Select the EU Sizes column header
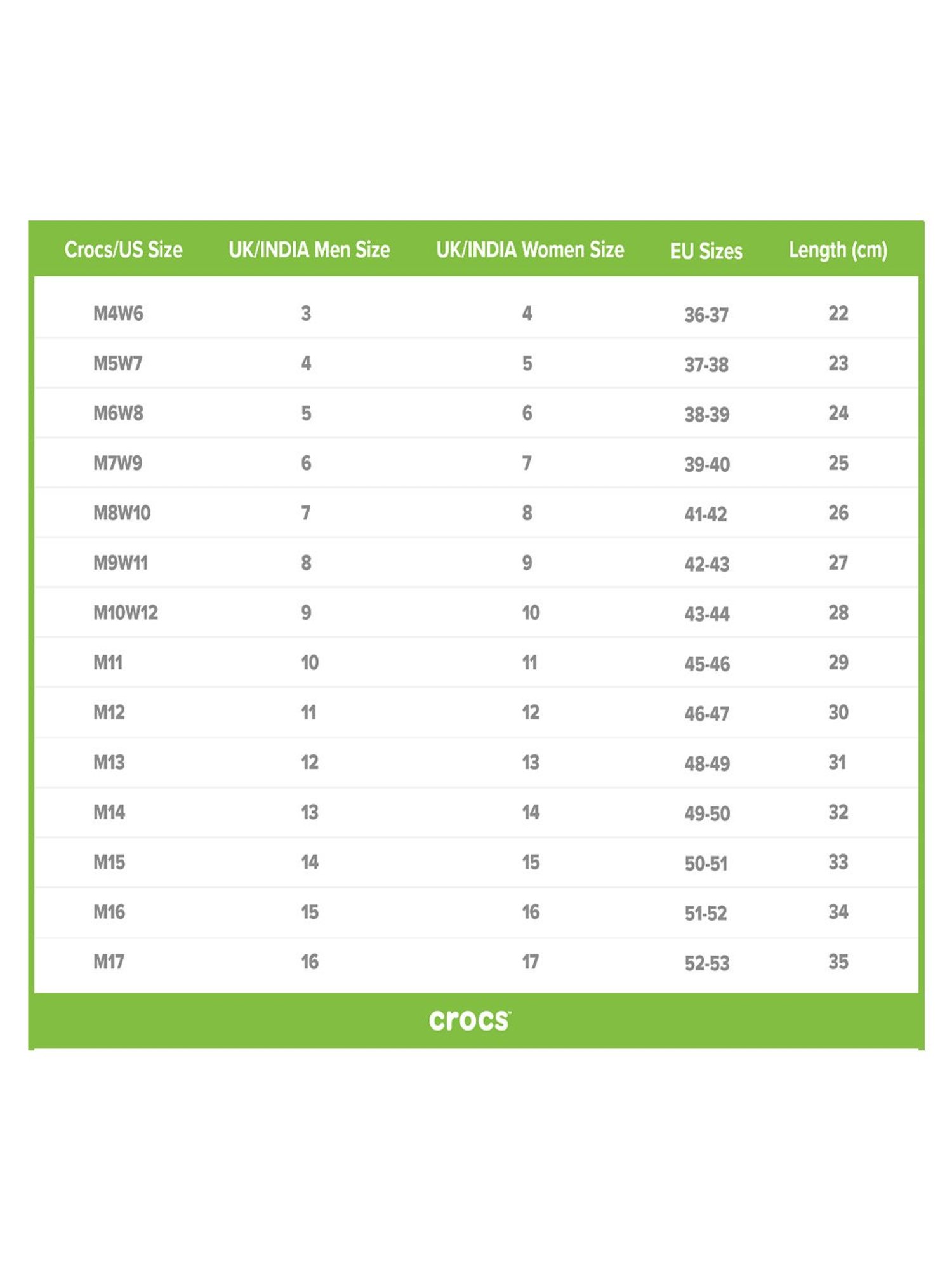This screenshot has width=952, height=1270. click(x=706, y=251)
